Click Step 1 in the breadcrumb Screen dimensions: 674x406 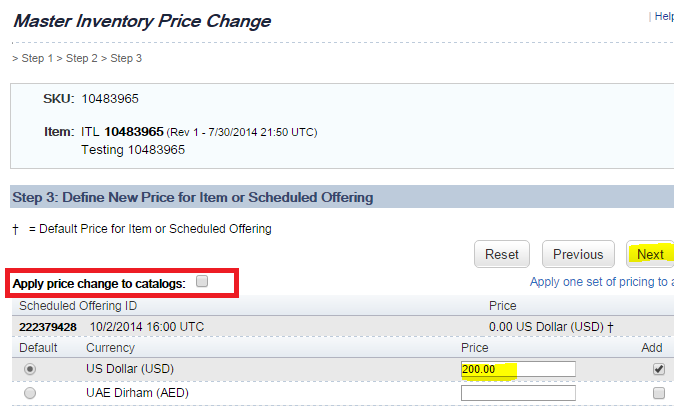37,58
